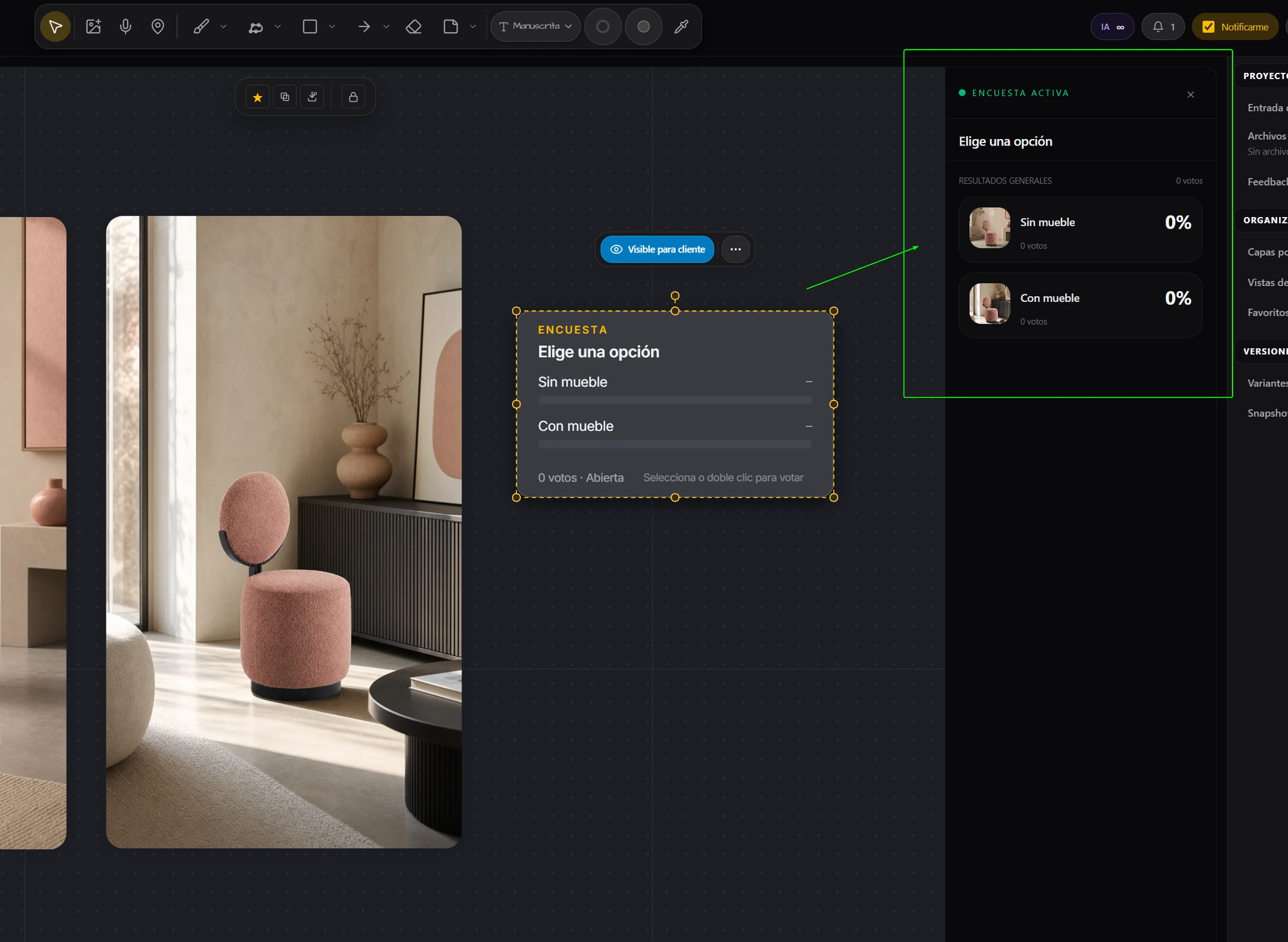Click the '0 votos · Abierta' status
The height and width of the screenshot is (942, 1288).
point(581,478)
